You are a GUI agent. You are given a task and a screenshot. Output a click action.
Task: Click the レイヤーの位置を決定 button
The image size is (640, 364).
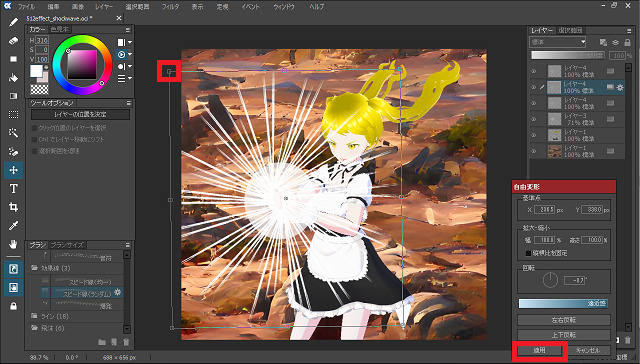point(80,115)
